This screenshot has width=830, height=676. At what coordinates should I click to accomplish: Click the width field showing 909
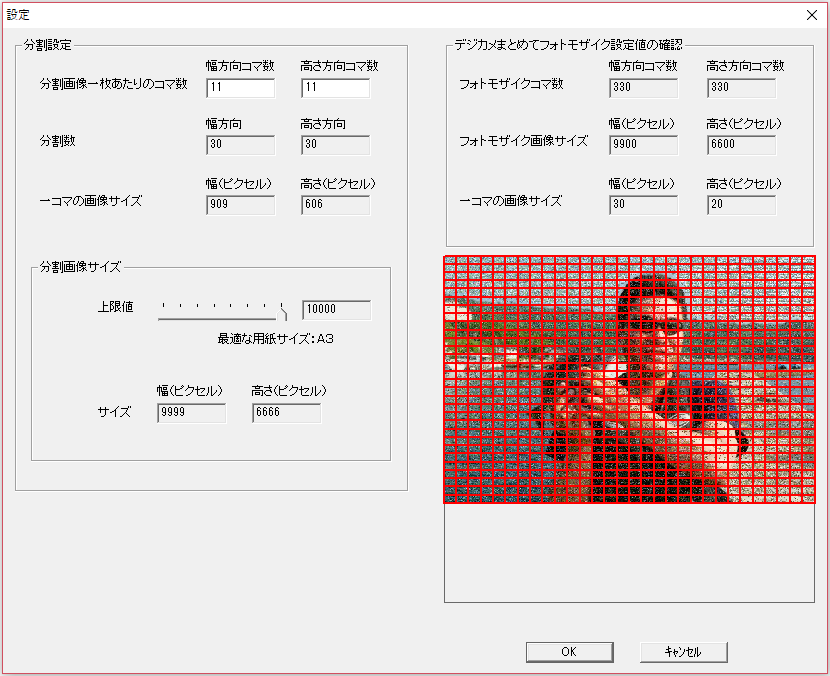click(240, 204)
